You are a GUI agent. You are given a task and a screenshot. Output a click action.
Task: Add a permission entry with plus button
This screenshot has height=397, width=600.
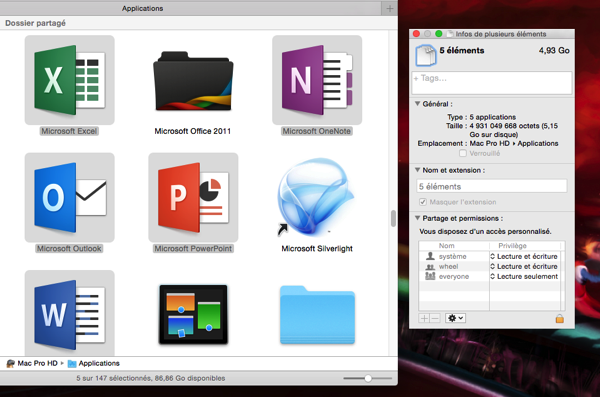click(424, 318)
